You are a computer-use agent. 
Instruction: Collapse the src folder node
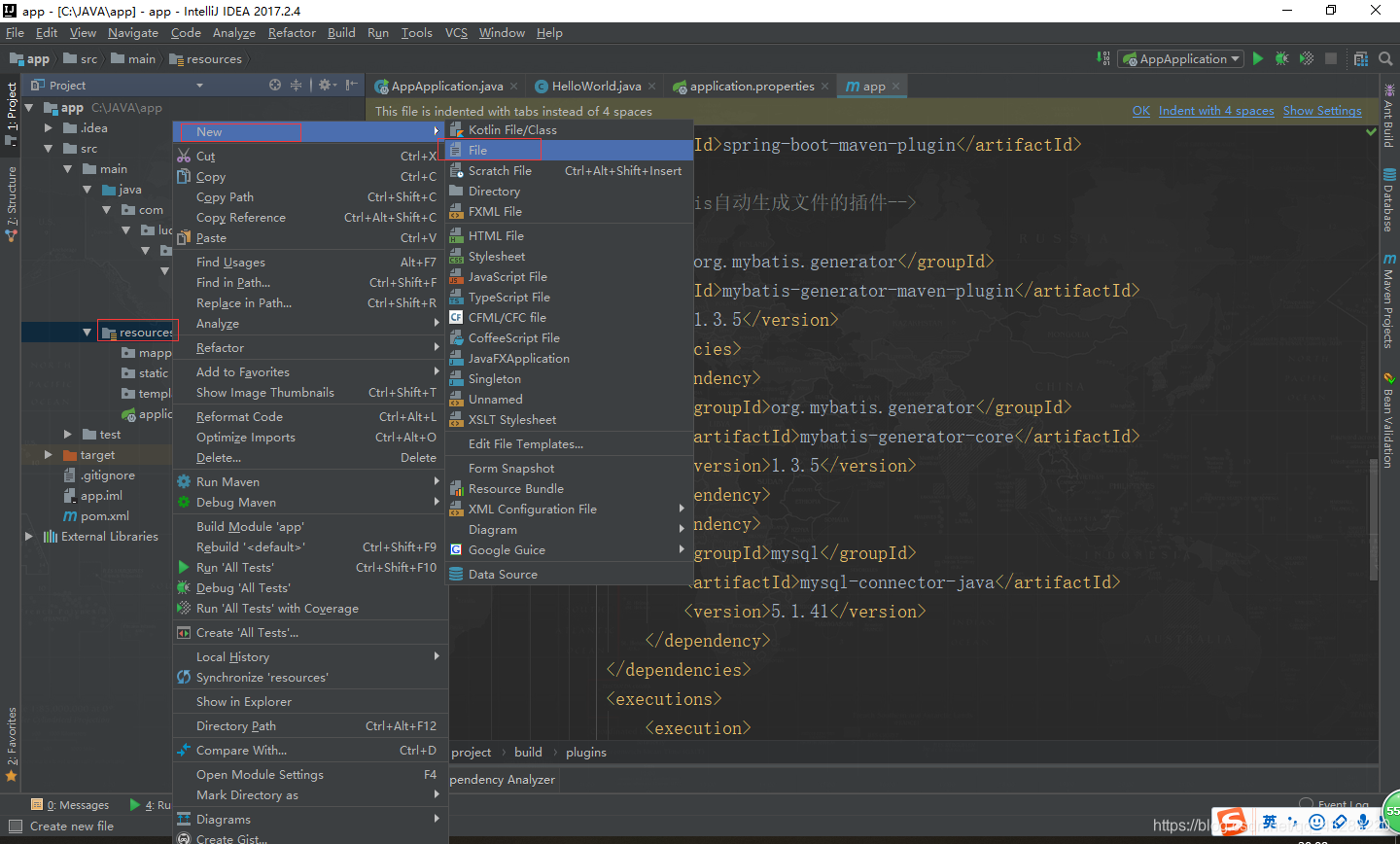pyautogui.click(x=48, y=149)
